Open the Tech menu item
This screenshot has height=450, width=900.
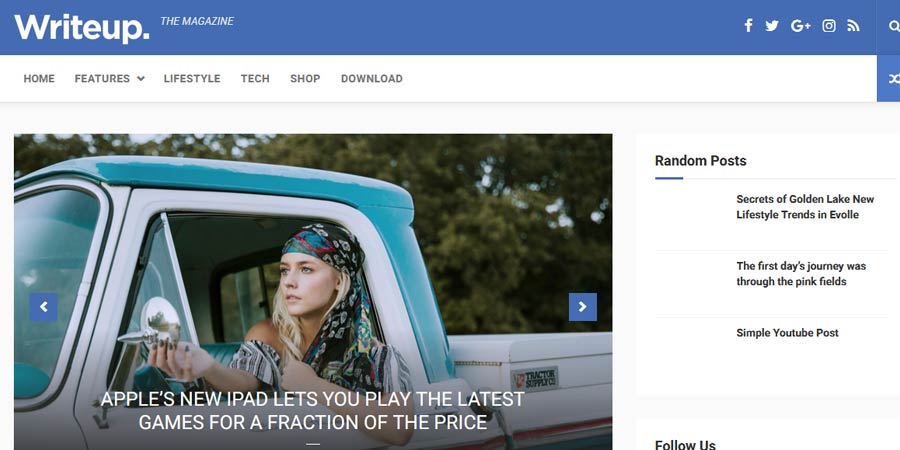255,79
